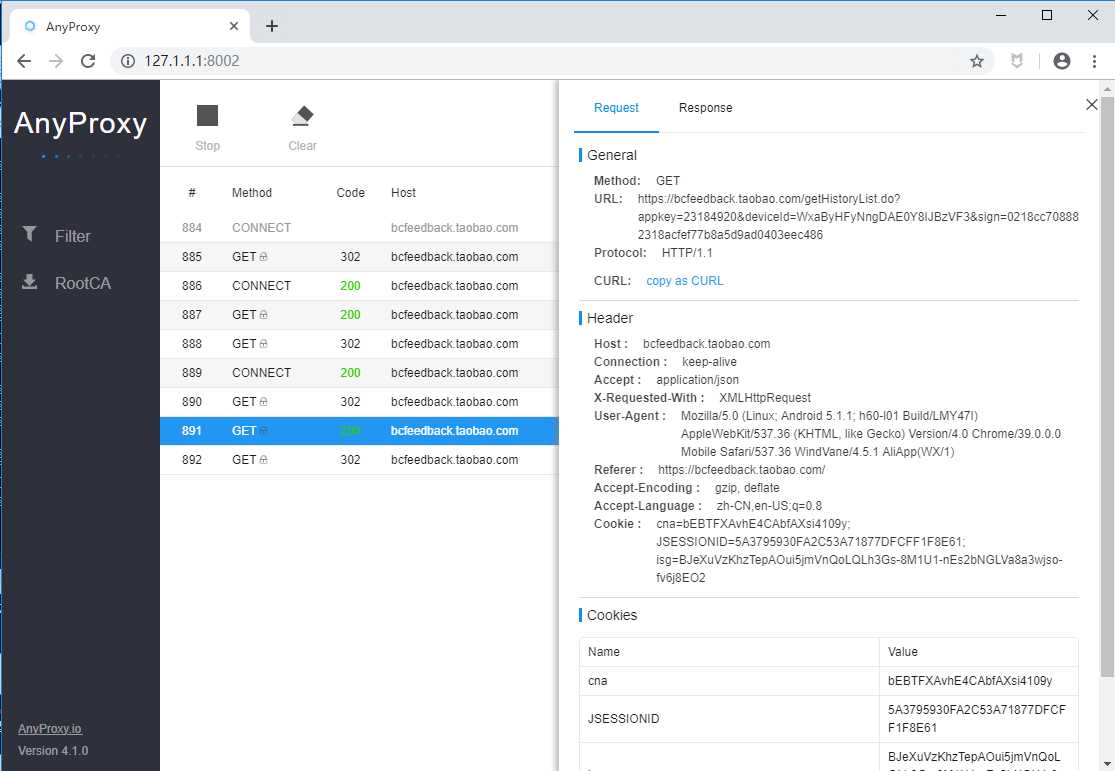Select request row number 890
1115x771 pixels.
(359, 402)
